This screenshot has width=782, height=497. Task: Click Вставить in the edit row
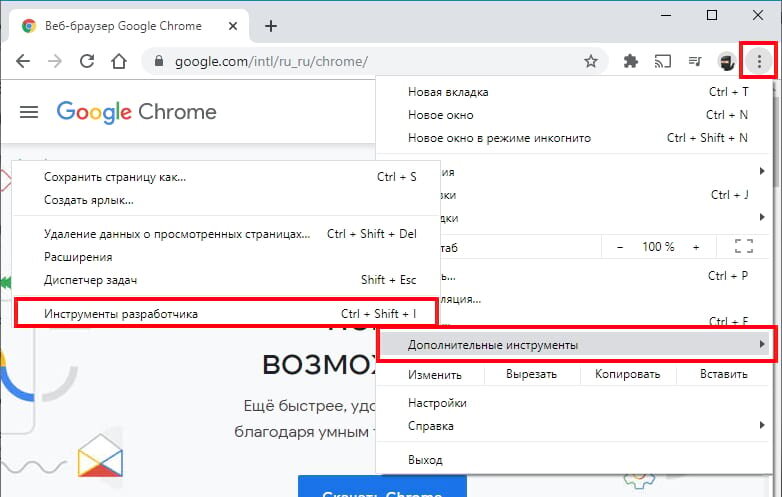click(724, 374)
